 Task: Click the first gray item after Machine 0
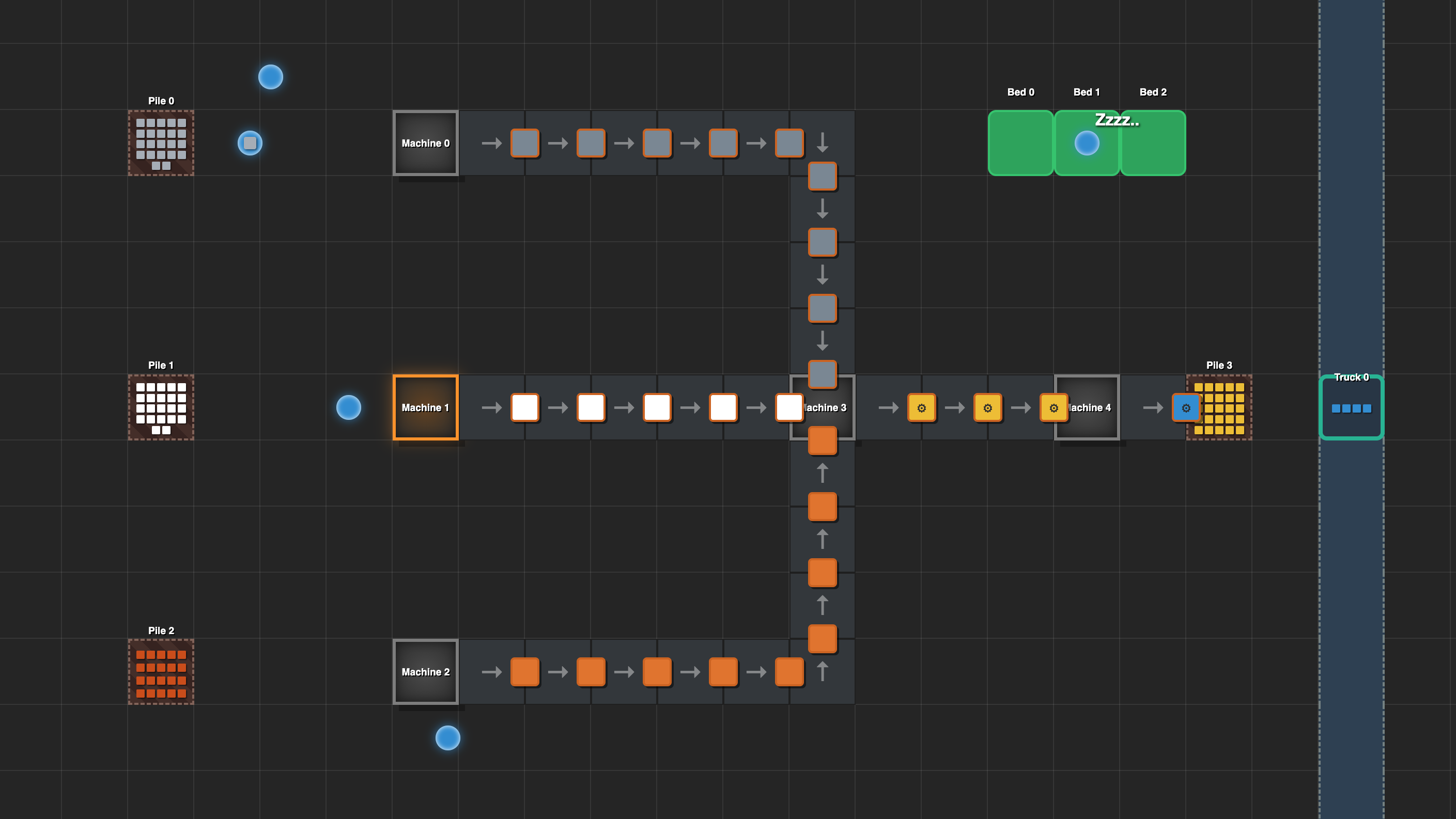tap(524, 143)
